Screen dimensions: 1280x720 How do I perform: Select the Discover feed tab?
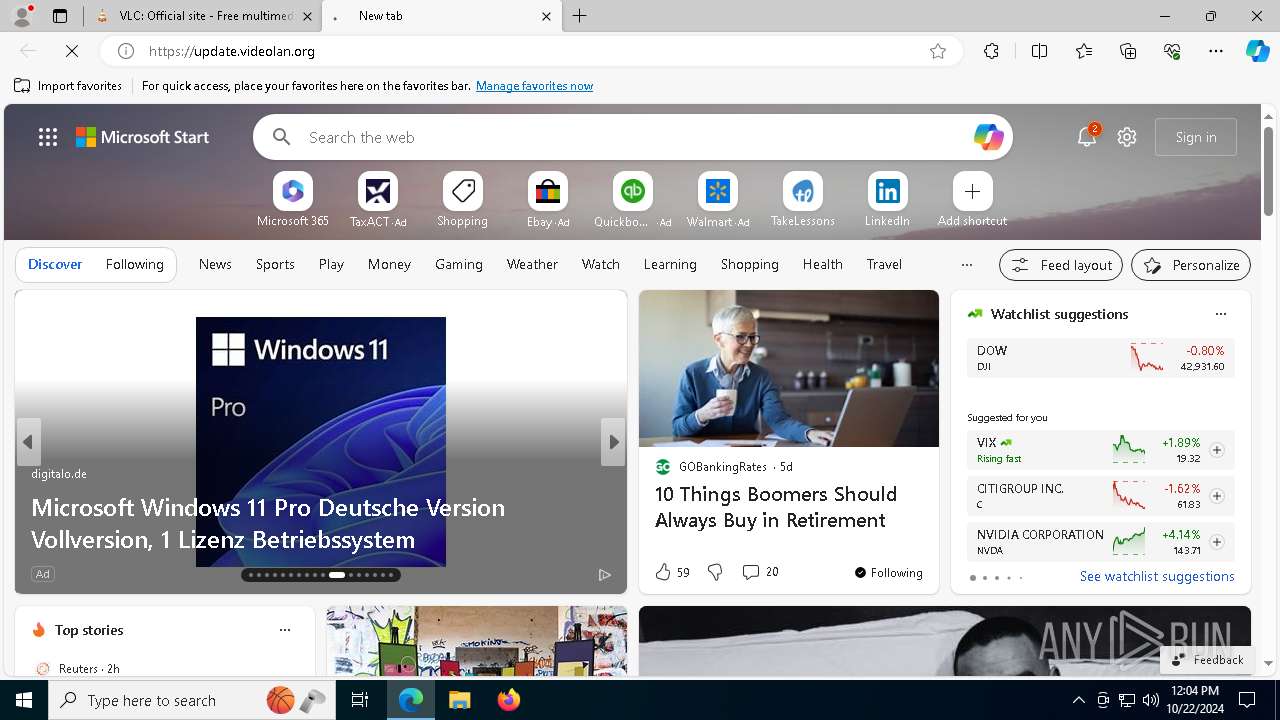[55, 264]
